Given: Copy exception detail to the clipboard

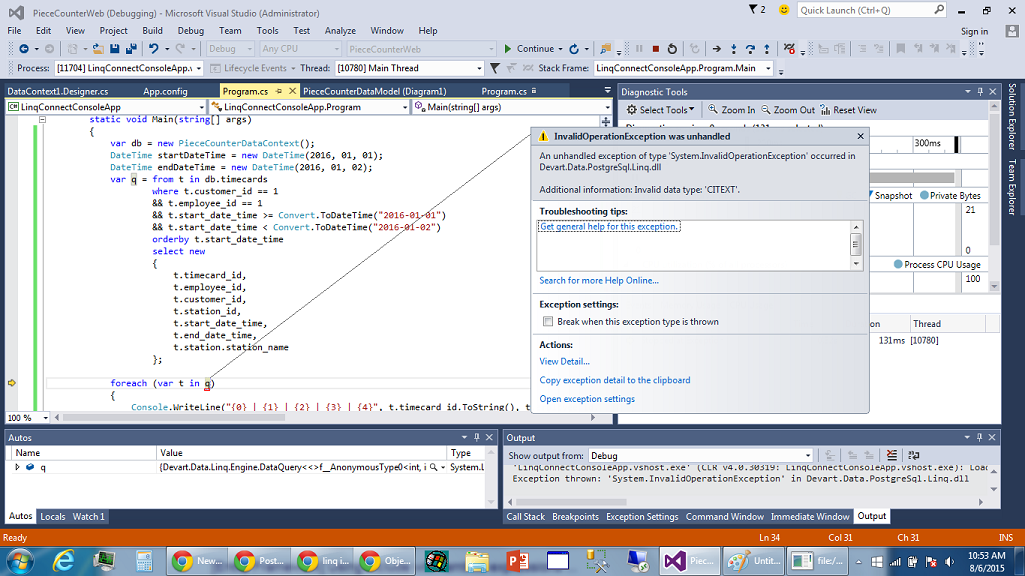Looking at the screenshot, I should pyautogui.click(x=614, y=380).
